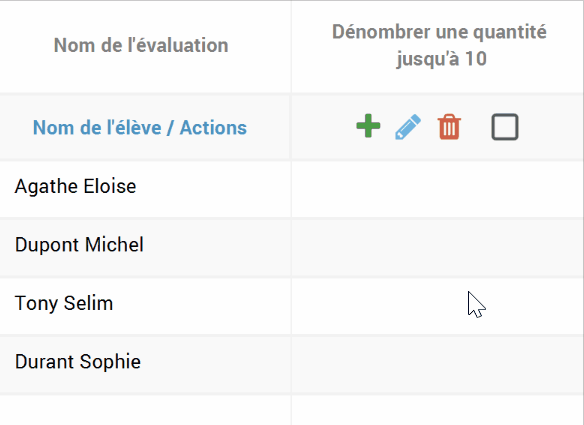Open Durant Sophie's evaluation result cell
Viewport: 584px width, 425px height.
[x=437, y=365]
